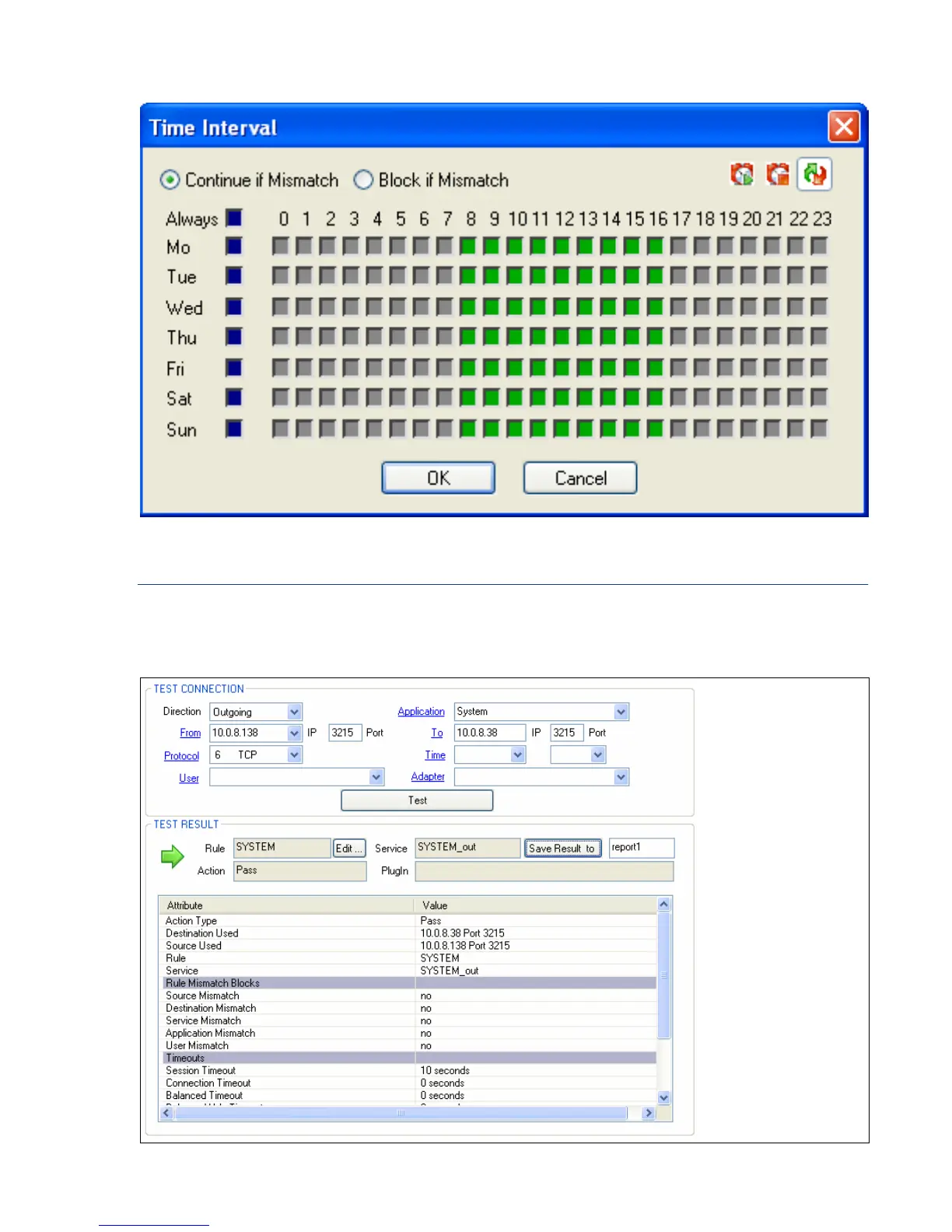Click the green-and-red arrows invert icon

point(814,174)
